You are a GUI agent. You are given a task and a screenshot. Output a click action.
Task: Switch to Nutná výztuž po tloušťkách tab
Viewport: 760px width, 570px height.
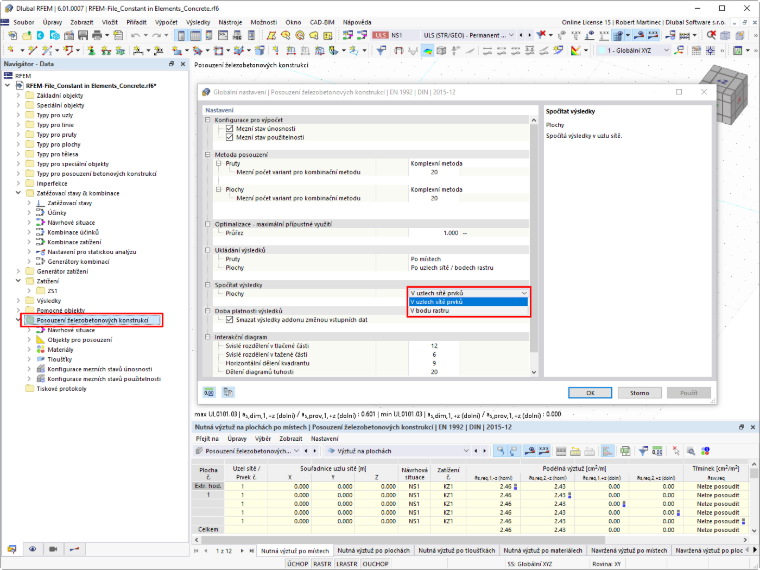click(457, 551)
